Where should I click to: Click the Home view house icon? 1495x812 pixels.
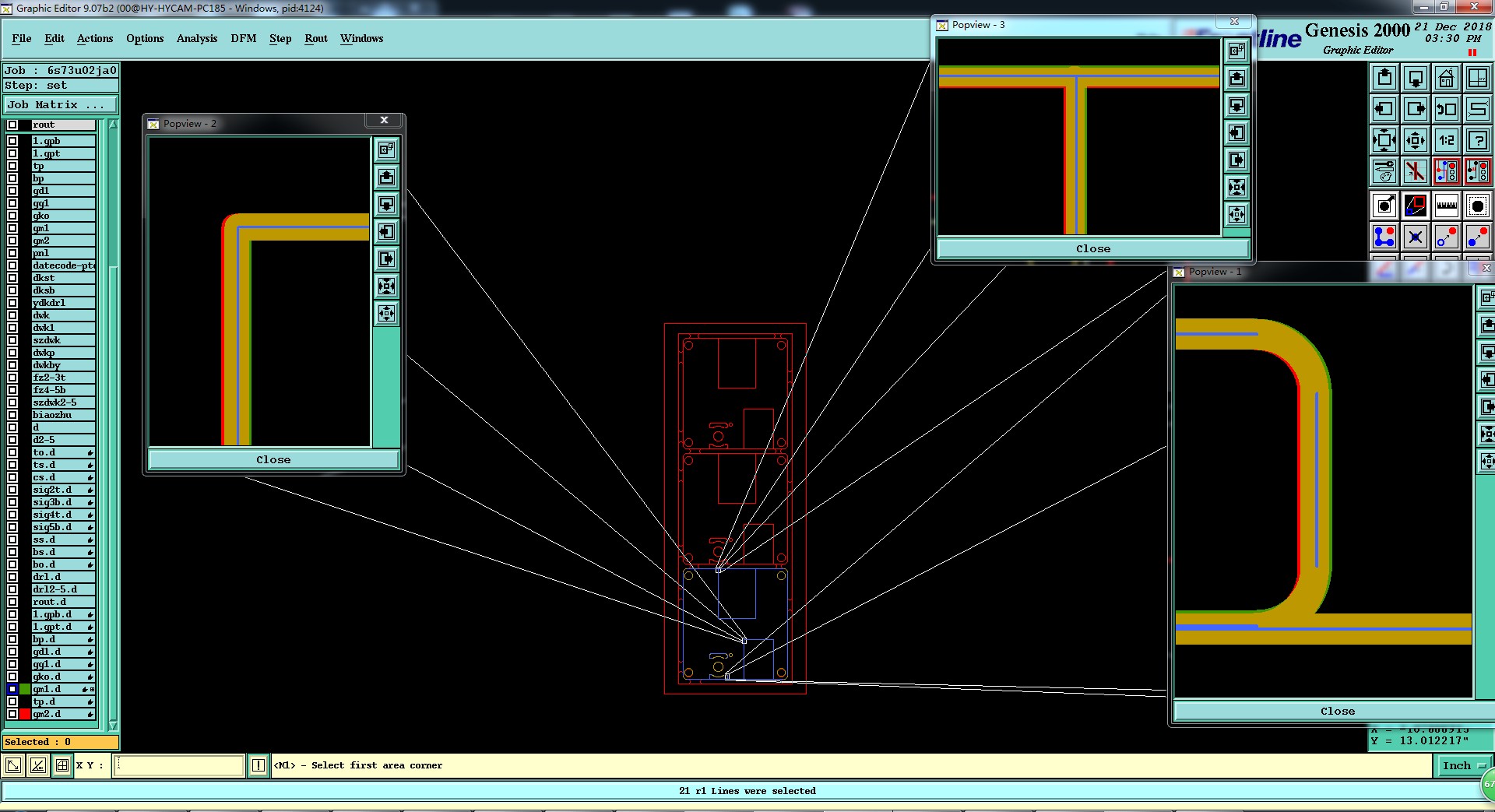[1447, 78]
